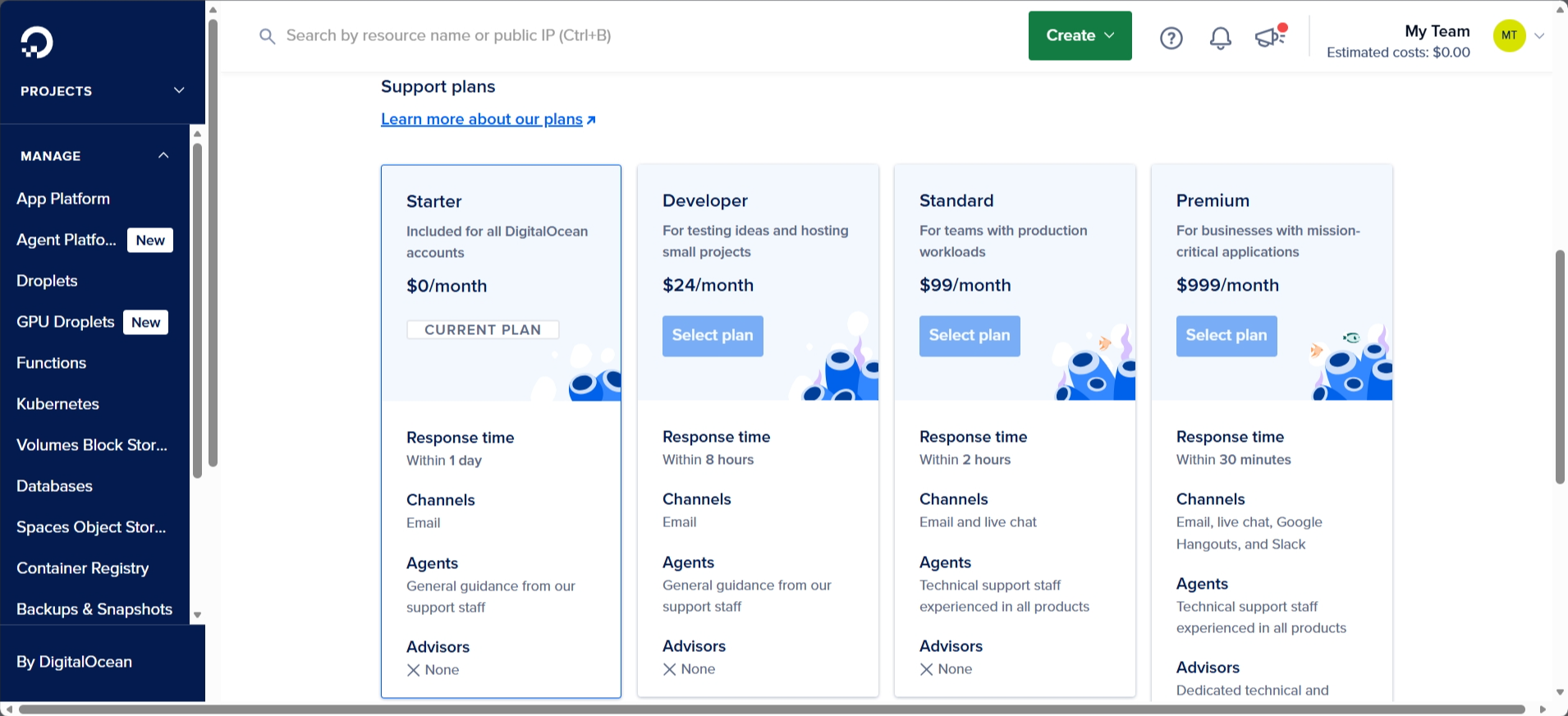
Task: Click By DigitalOcean in sidebar
Action: pos(74,662)
